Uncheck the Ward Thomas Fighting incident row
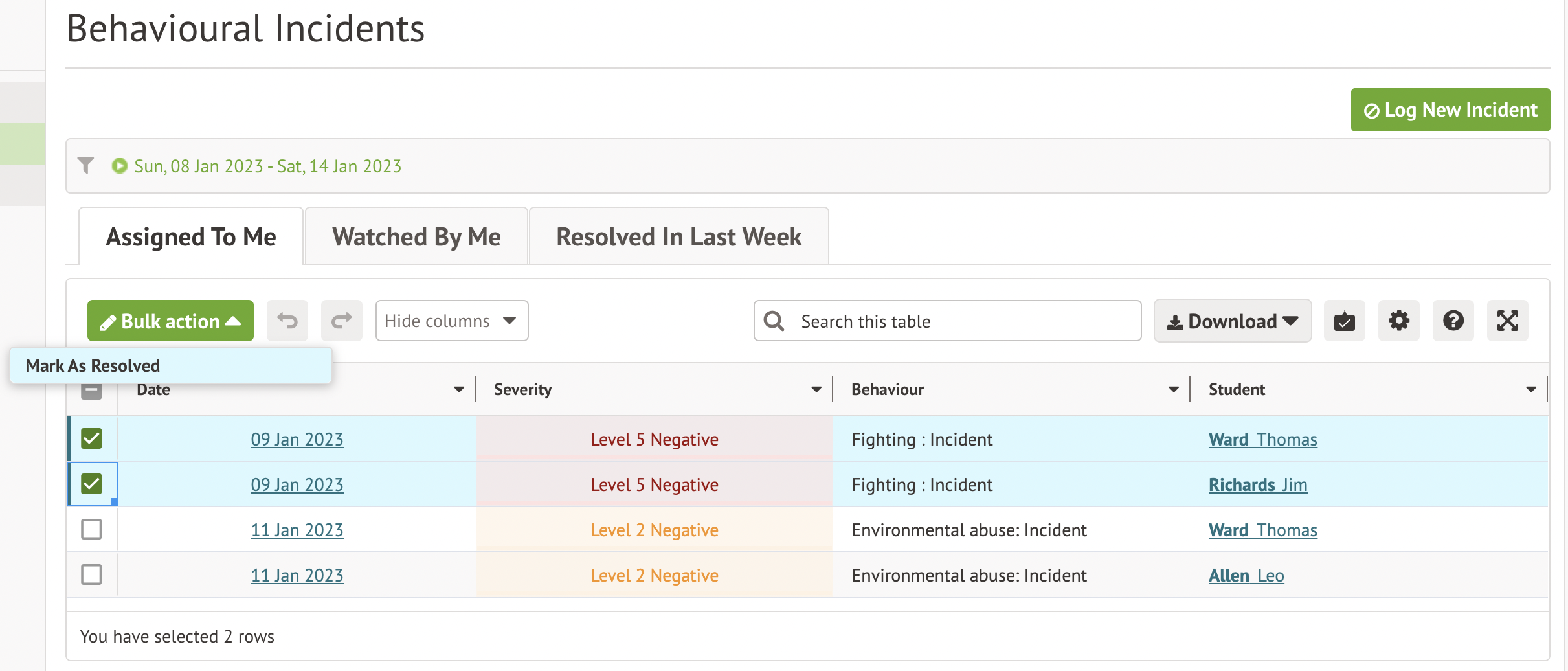This screenshot has height=671, width=1568. (x=92, y=438)
